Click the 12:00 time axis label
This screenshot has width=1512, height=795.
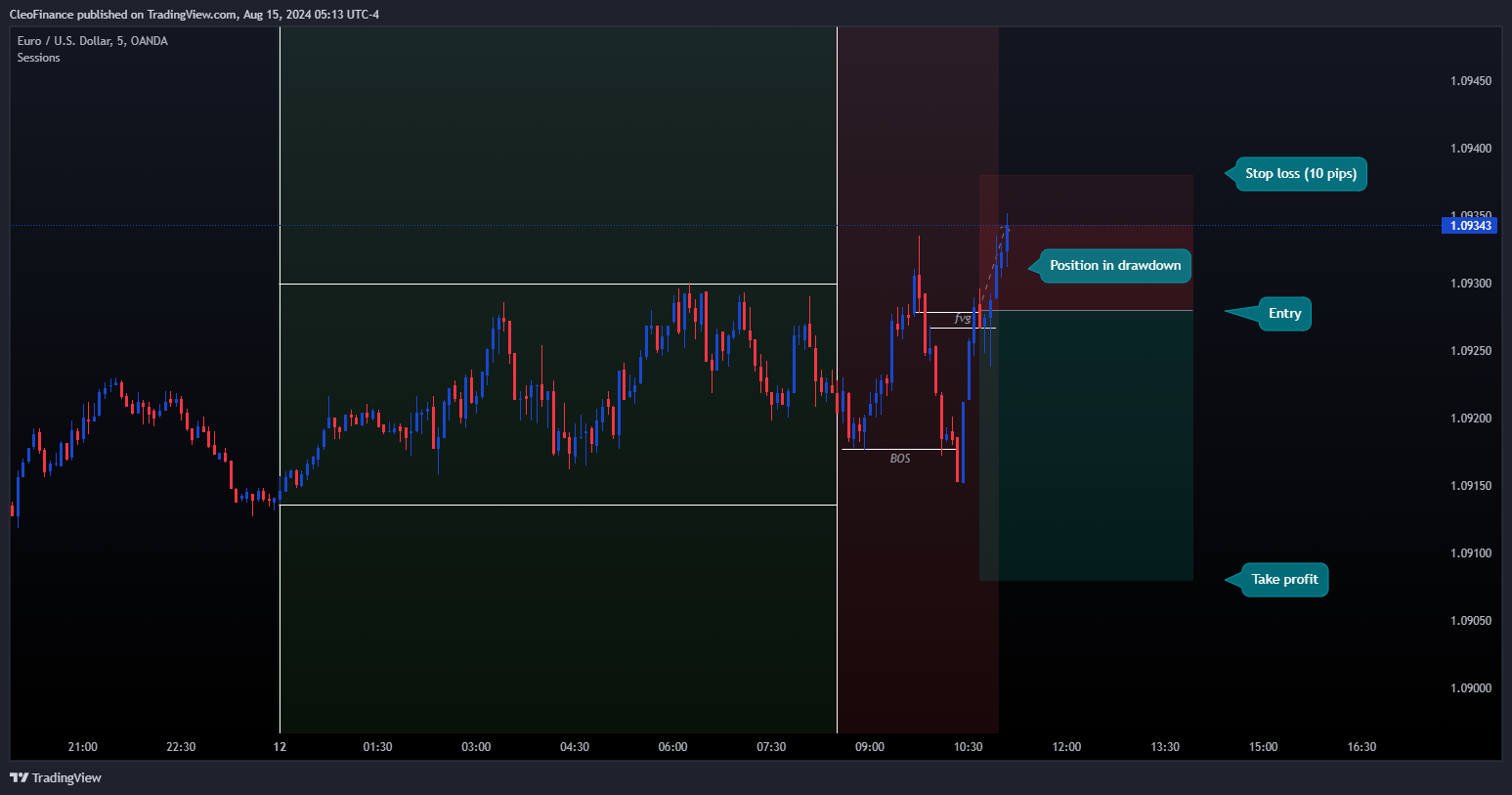tap(1066, 747)
